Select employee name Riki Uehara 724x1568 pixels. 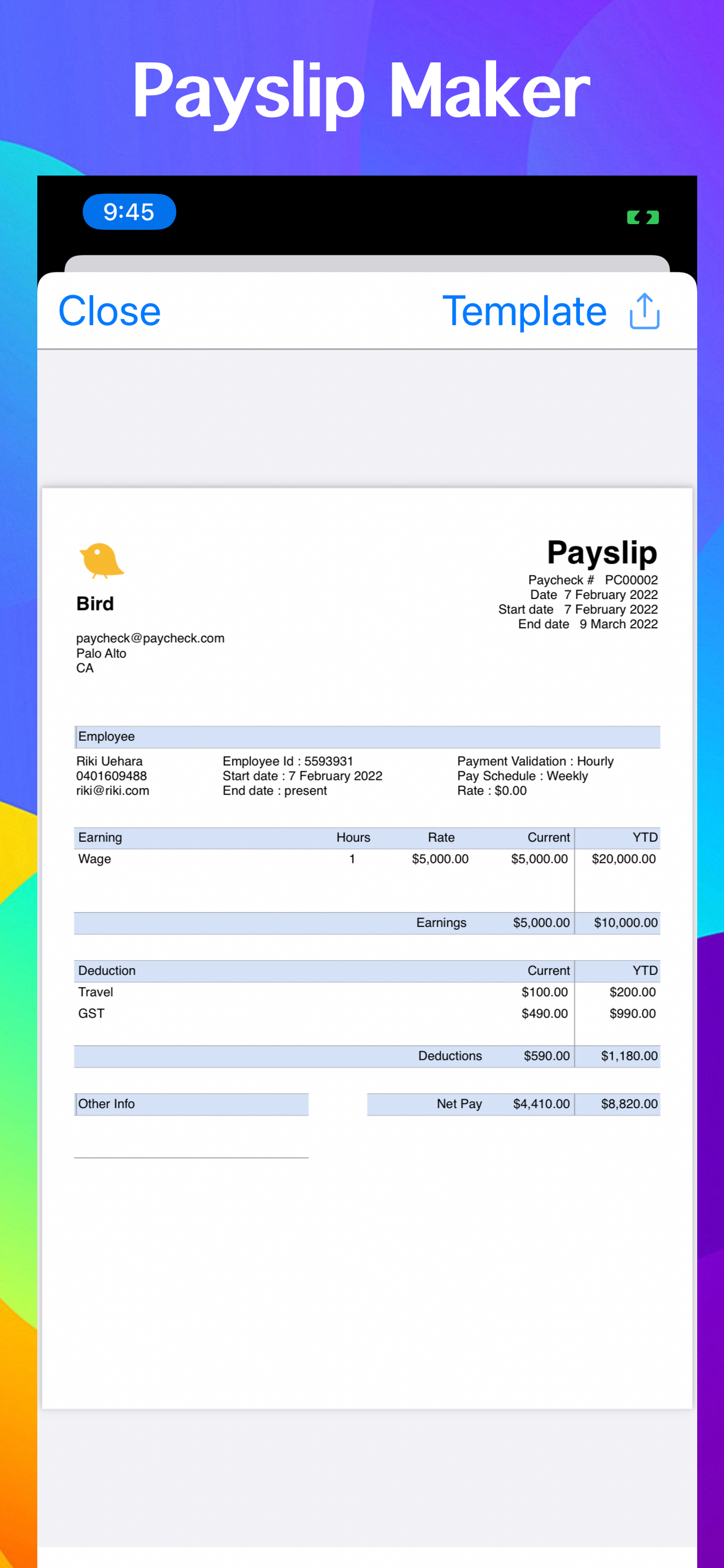point(110,761)
